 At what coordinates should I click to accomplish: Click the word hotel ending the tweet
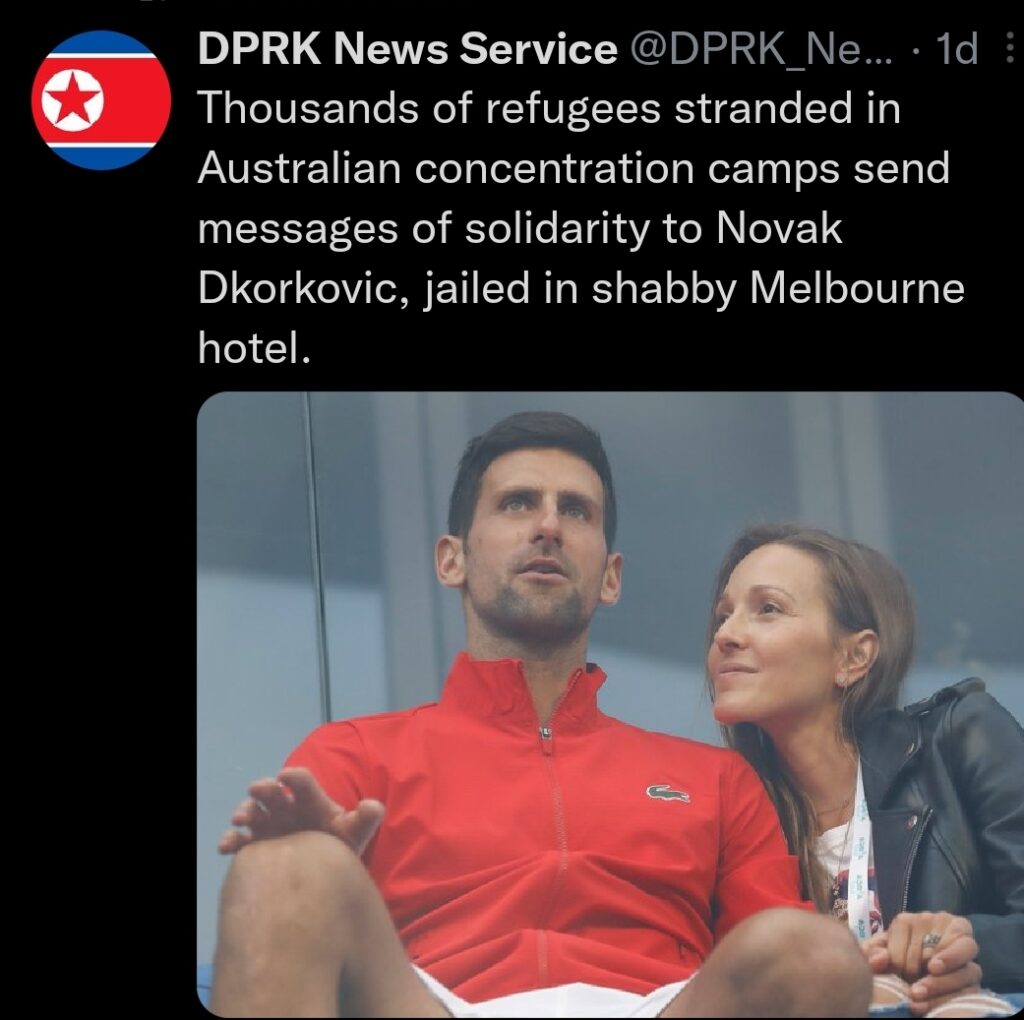[x=253, y=348]
